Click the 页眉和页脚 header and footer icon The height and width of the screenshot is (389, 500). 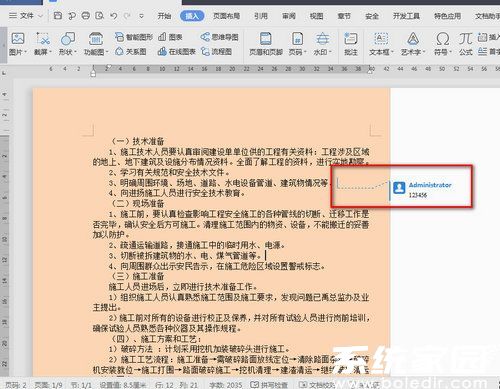coord(266,44)
